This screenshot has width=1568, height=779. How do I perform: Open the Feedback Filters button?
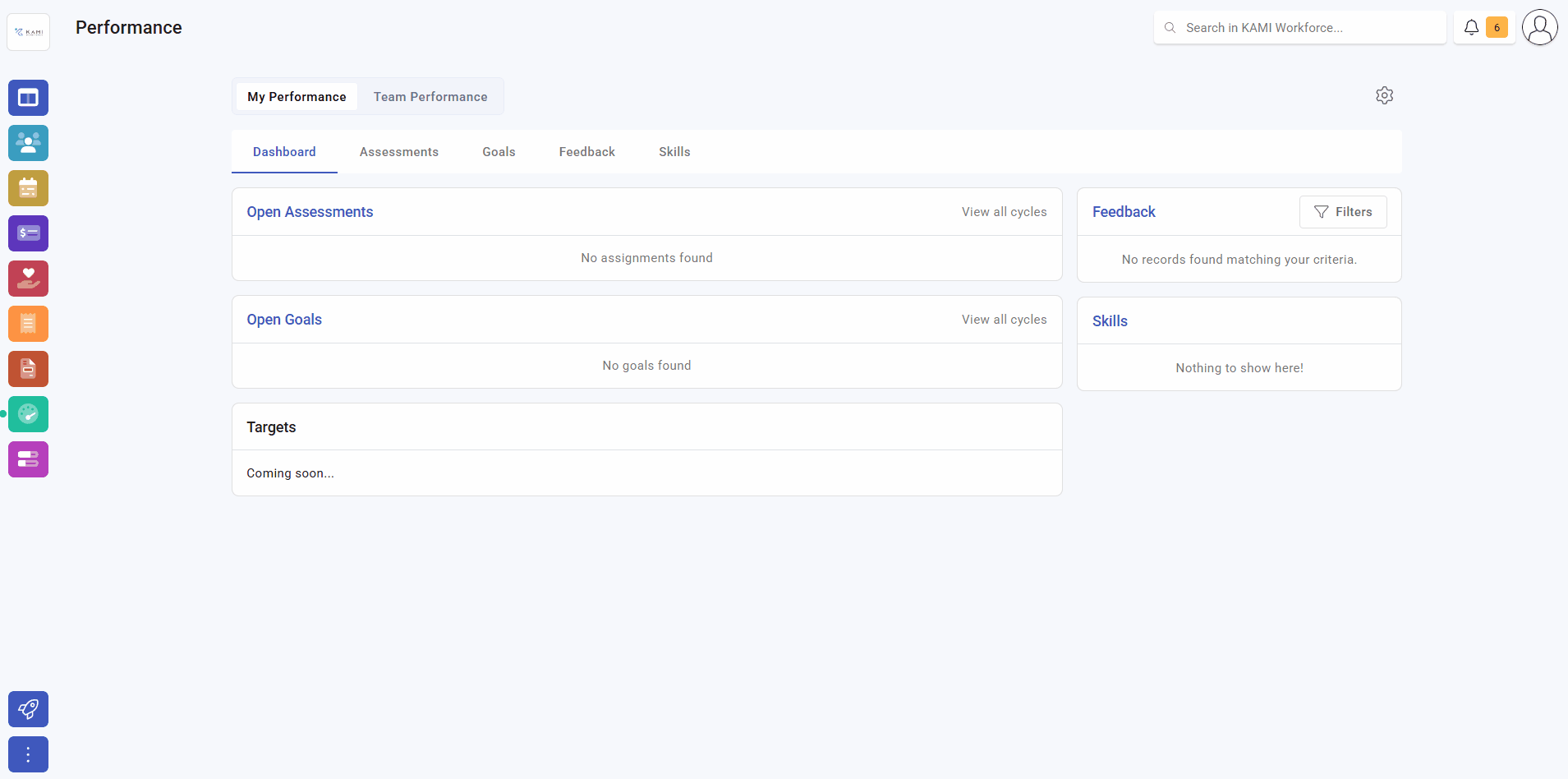(1343, 212)
